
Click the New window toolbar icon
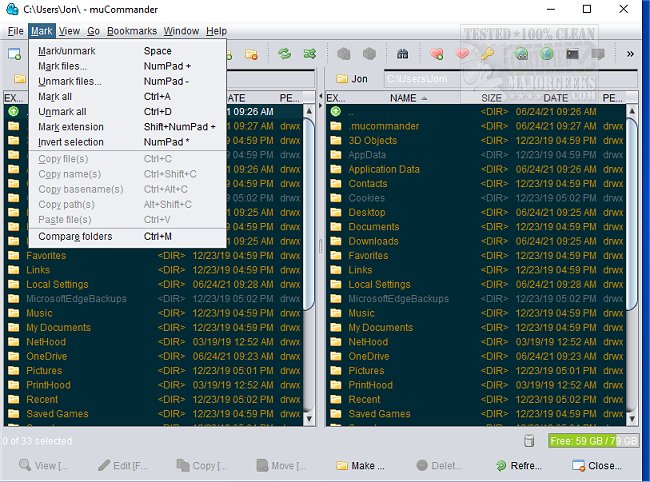[x=15, y=54]
